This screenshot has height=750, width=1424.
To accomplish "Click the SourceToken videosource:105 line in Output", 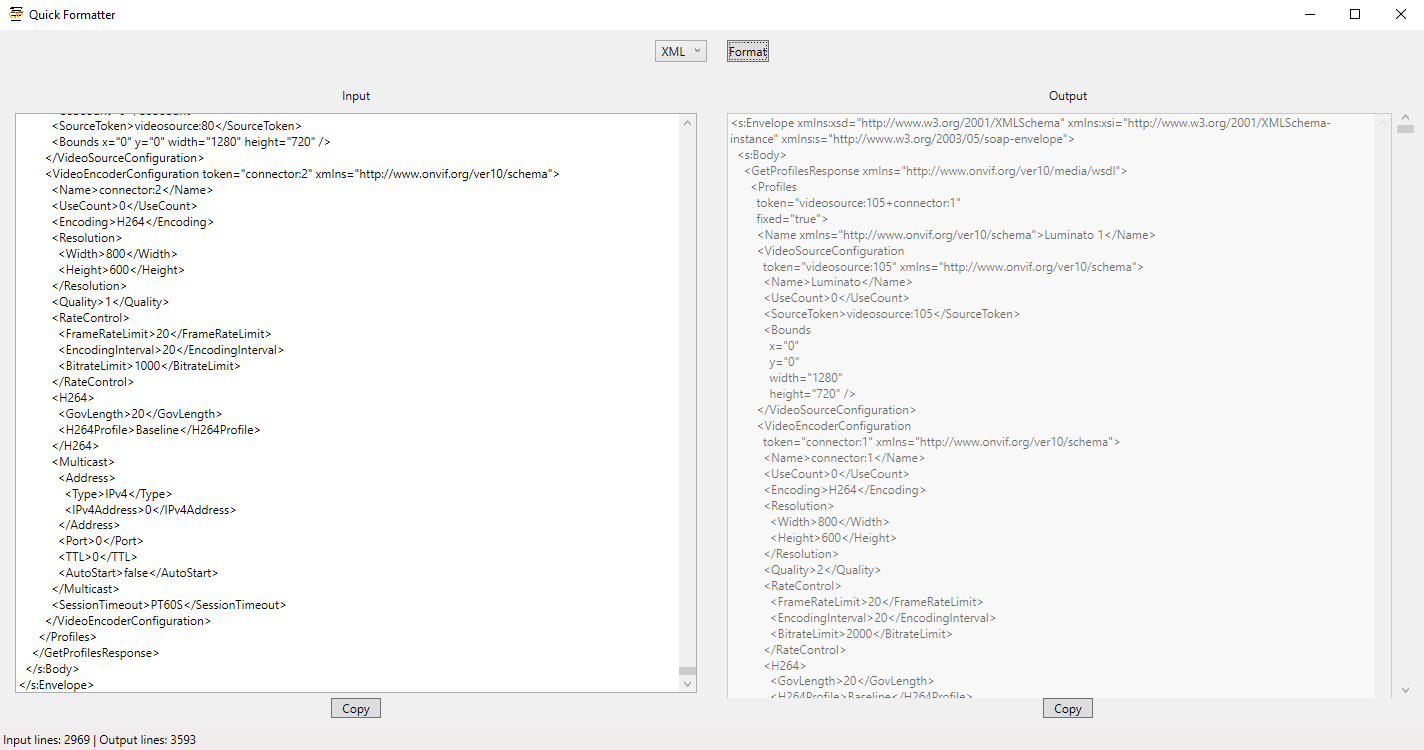I will coord(892,314).
